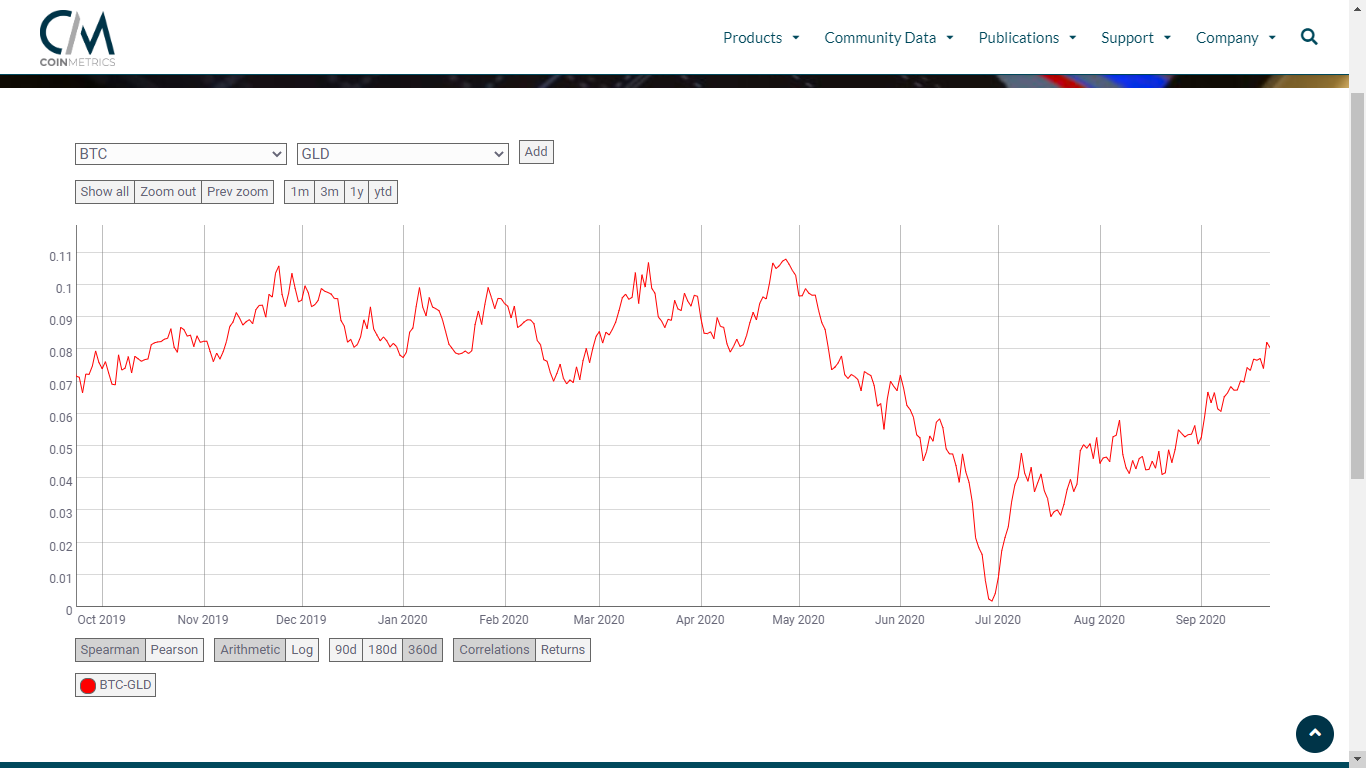Click the scroll-to-top arrow button

tap(1314, 733)
